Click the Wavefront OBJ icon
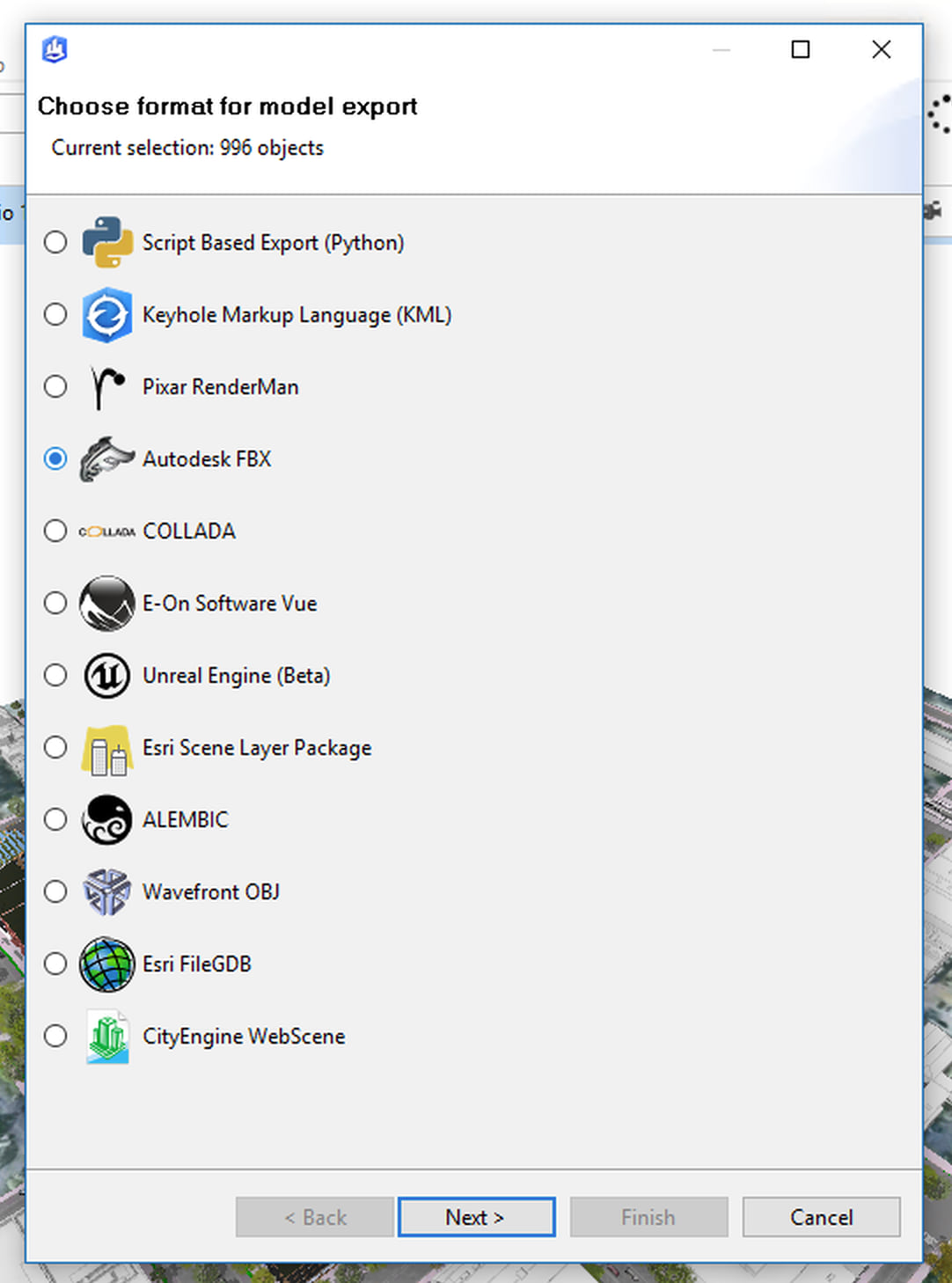 coord(107,892)
